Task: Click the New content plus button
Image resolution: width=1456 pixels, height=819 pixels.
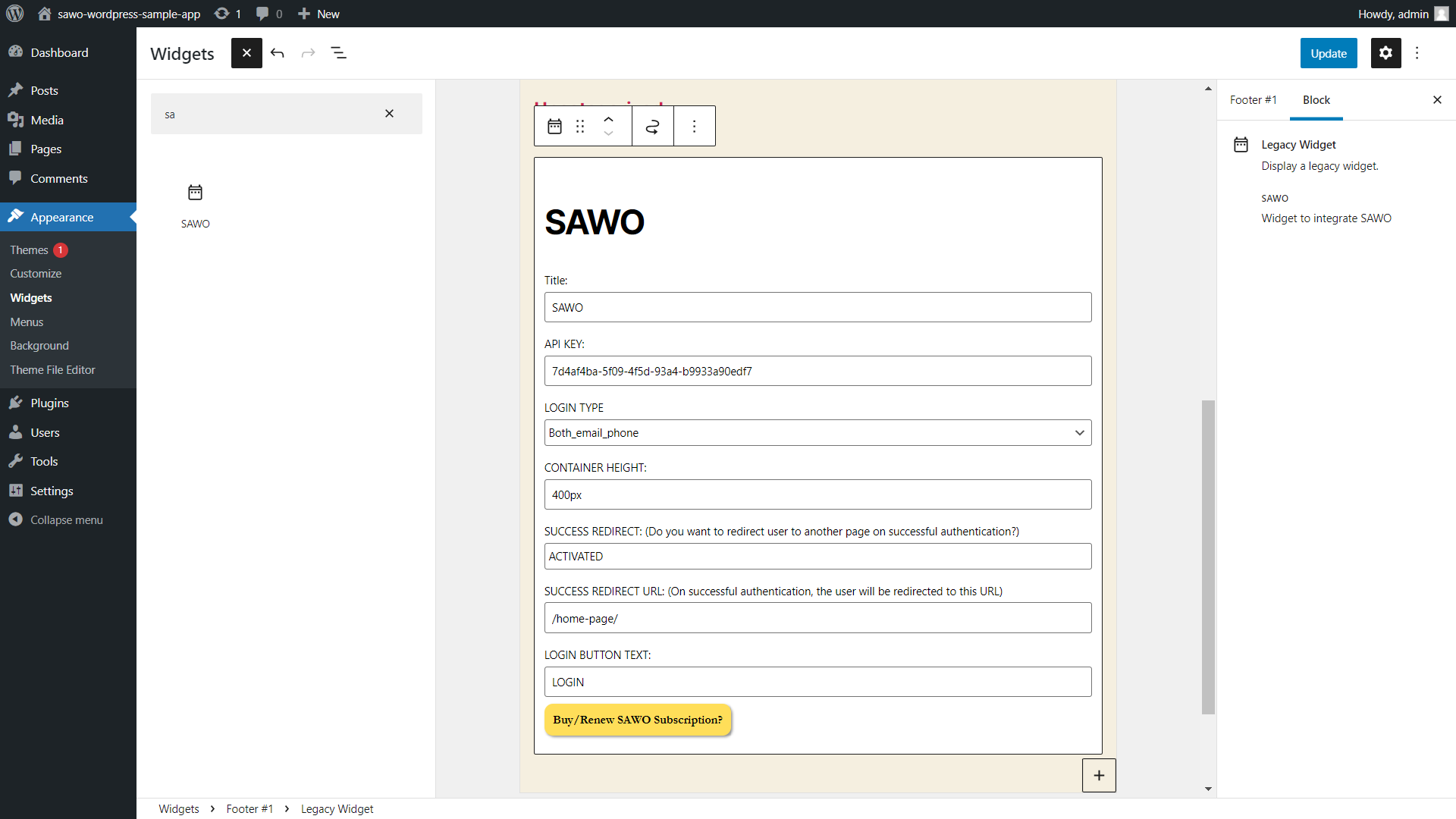Action: (x=318, y=14)
